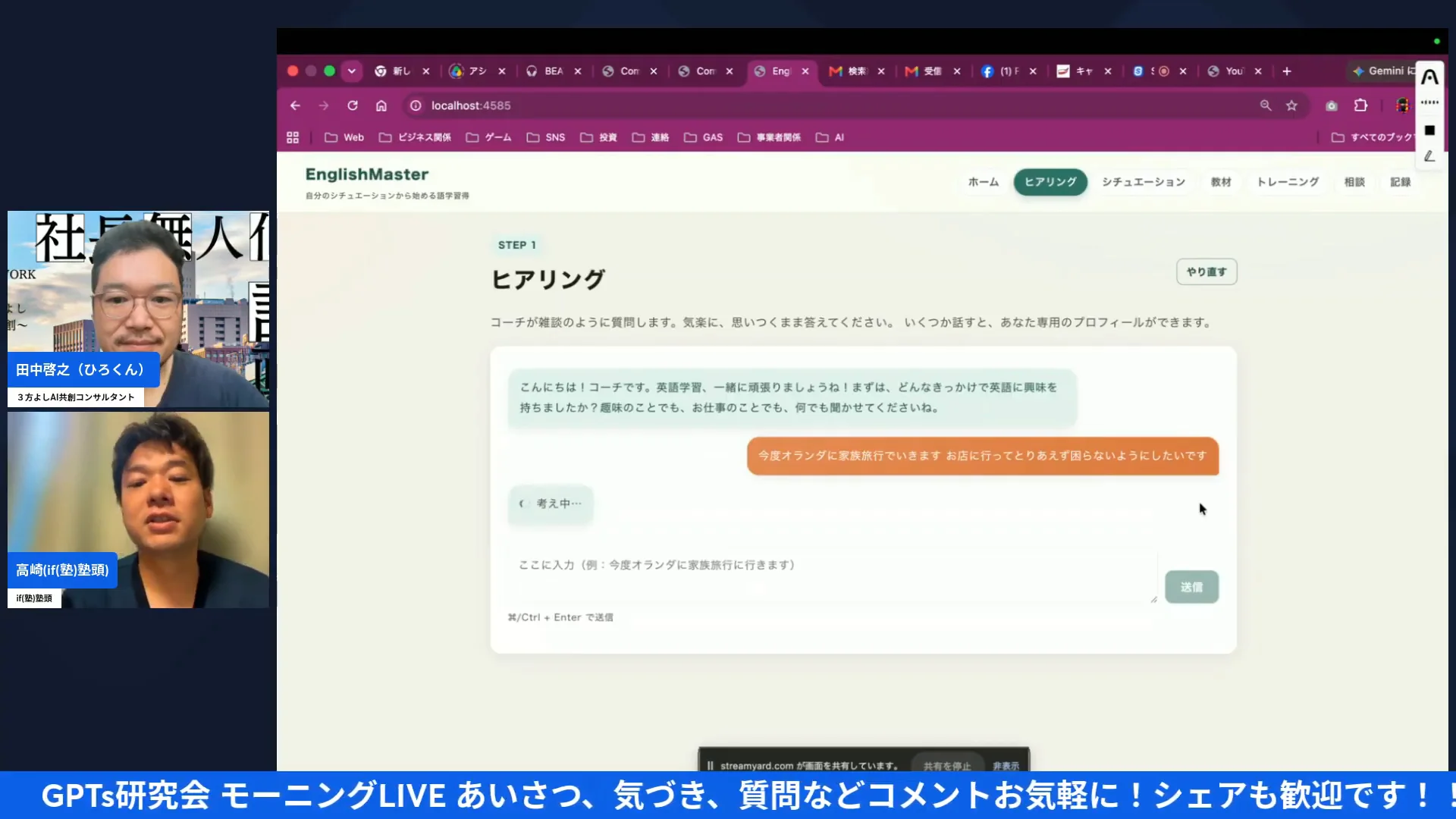Open the Gemini side panel button
Viewport: 1456px width, 819px height.
(x=1383, y=71)
